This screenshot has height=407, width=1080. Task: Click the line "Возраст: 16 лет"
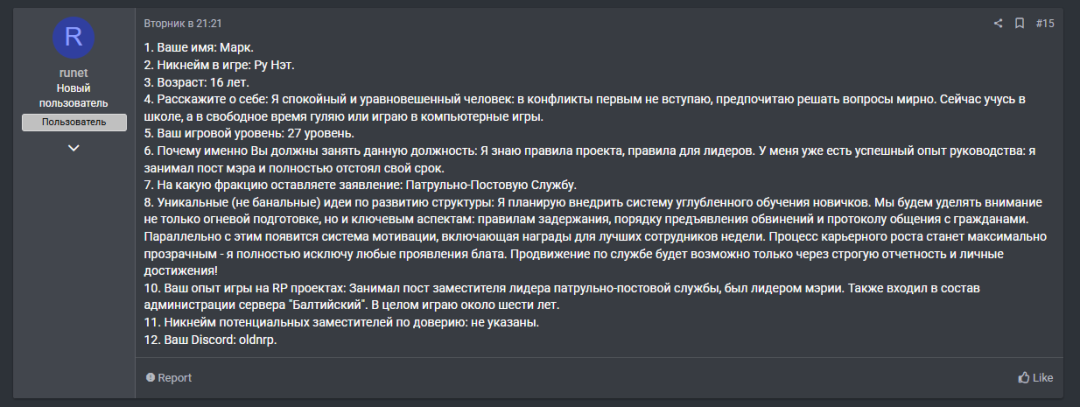[x=197, y=82]
